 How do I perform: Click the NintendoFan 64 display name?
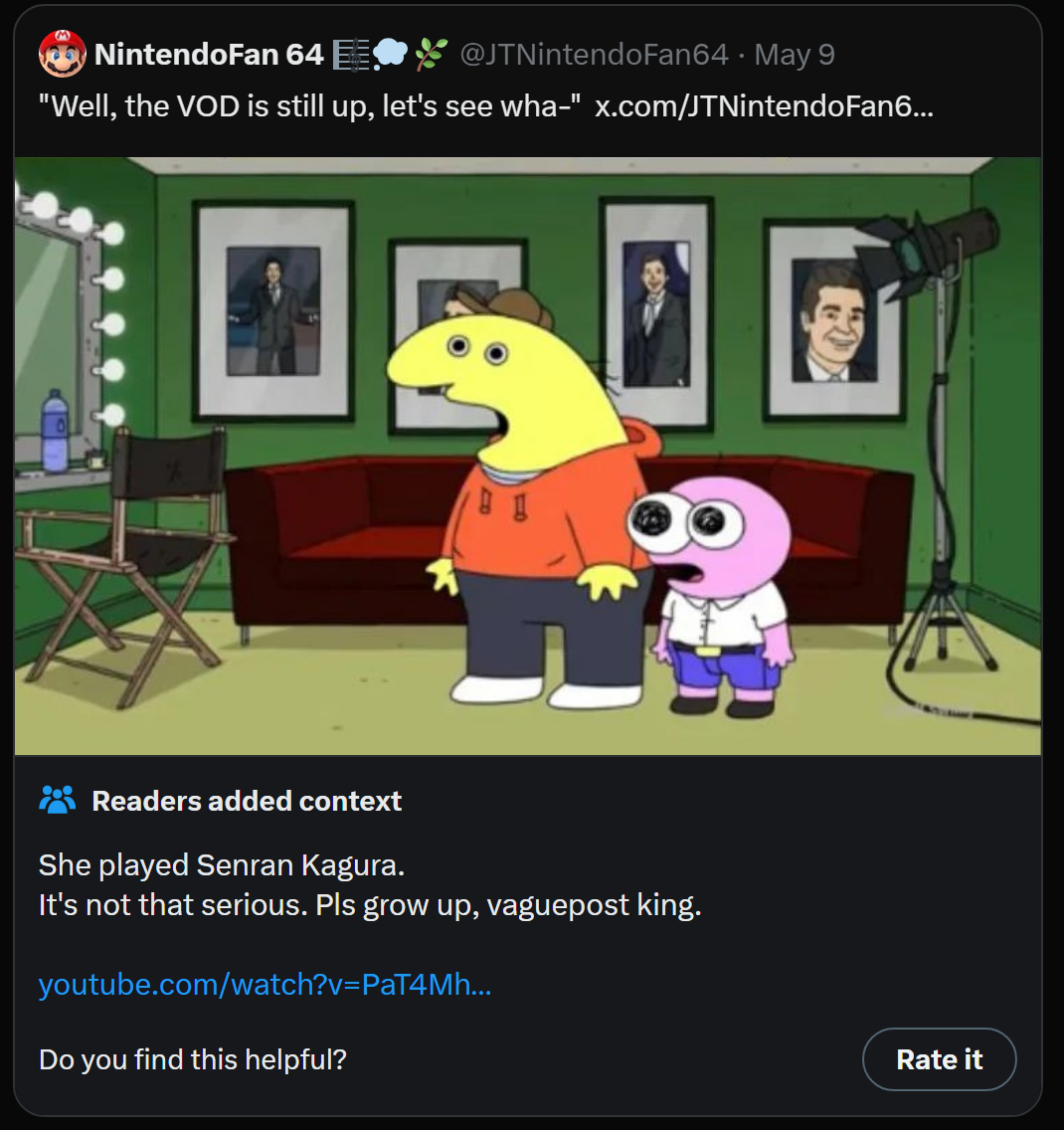click(x=209, y=55)
